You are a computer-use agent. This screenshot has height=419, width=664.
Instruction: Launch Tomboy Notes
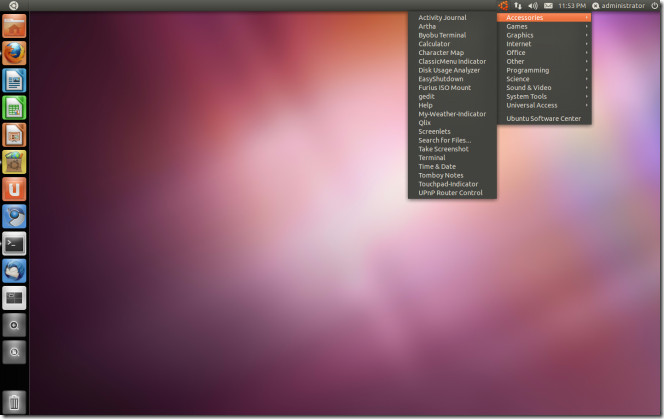[452, 175]
